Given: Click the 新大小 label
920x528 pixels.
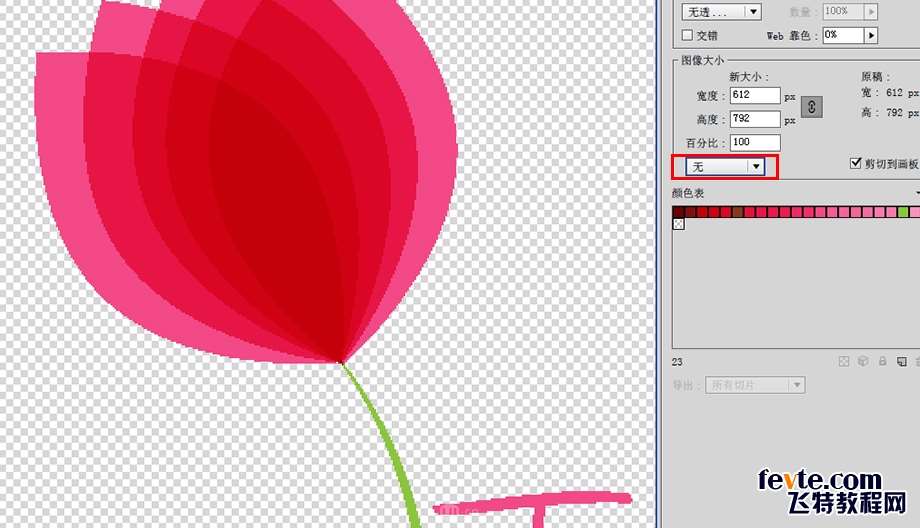Looking at the screenshot, I should [x=749, y=77].
